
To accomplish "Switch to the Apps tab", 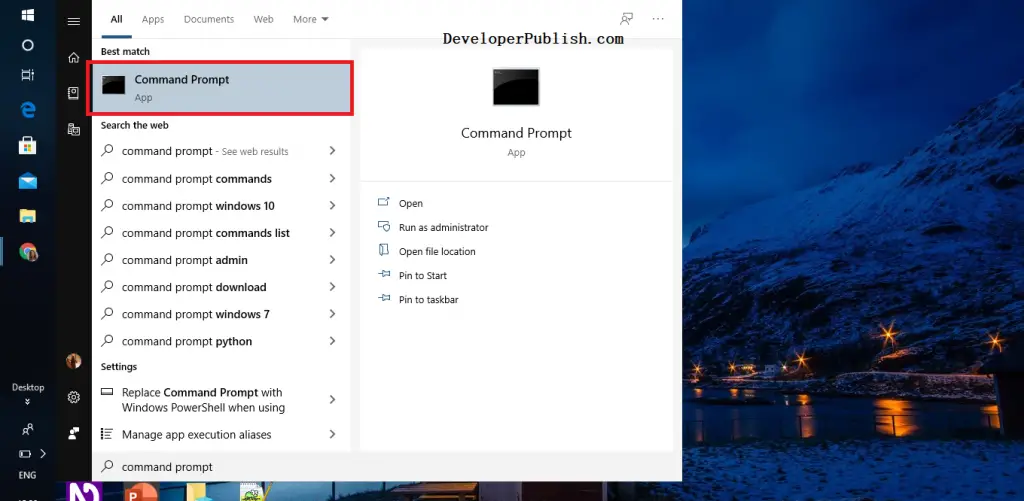I will coord(153,19).
